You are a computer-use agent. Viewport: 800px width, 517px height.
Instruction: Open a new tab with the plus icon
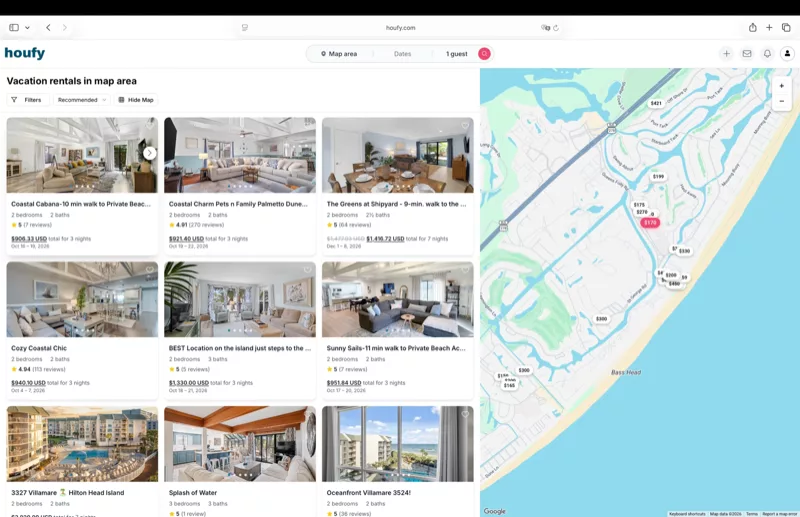click(769, 28)
